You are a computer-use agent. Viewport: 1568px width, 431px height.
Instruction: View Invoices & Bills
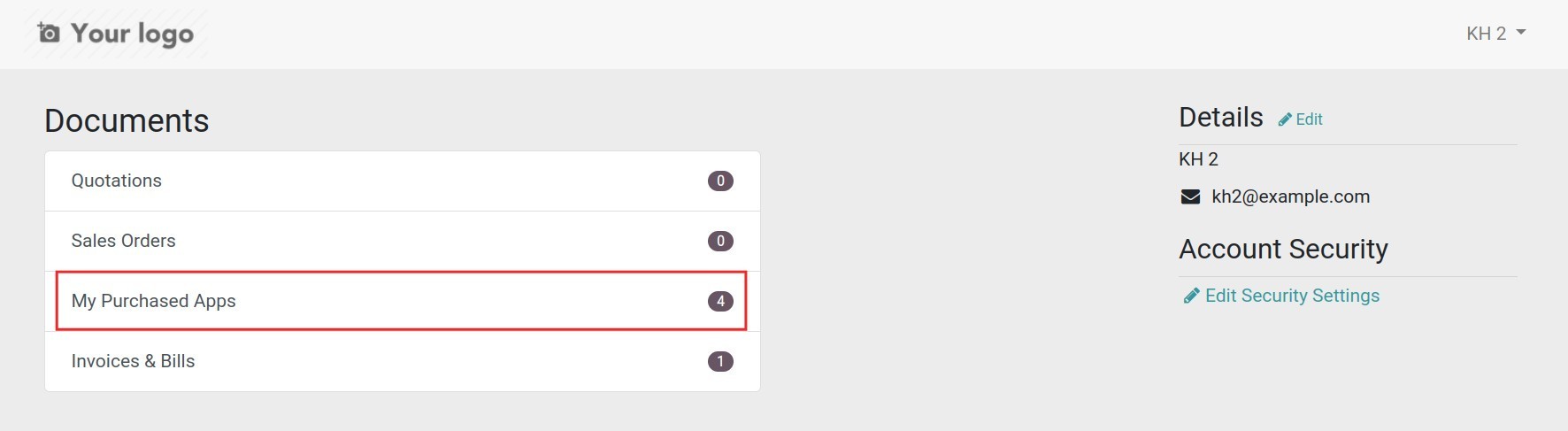click(x=134, y=361)
